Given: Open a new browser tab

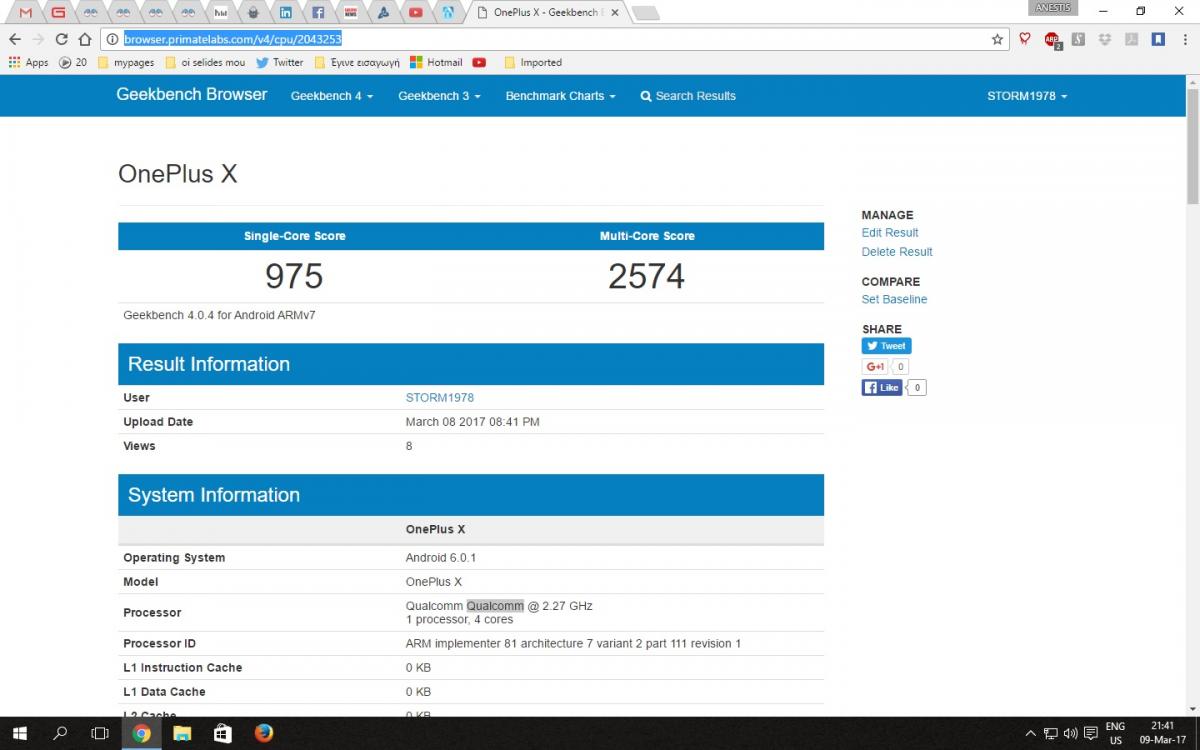Looking at the screenshot, I should (646, 13).
